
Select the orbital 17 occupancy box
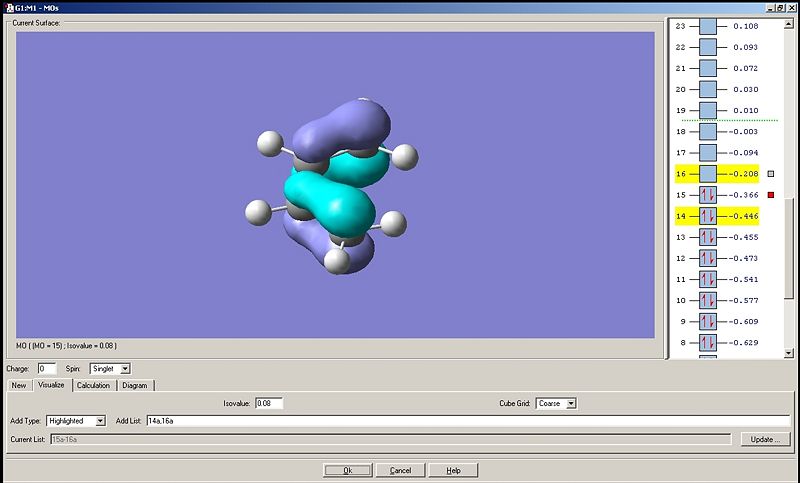tap(708, 152)
